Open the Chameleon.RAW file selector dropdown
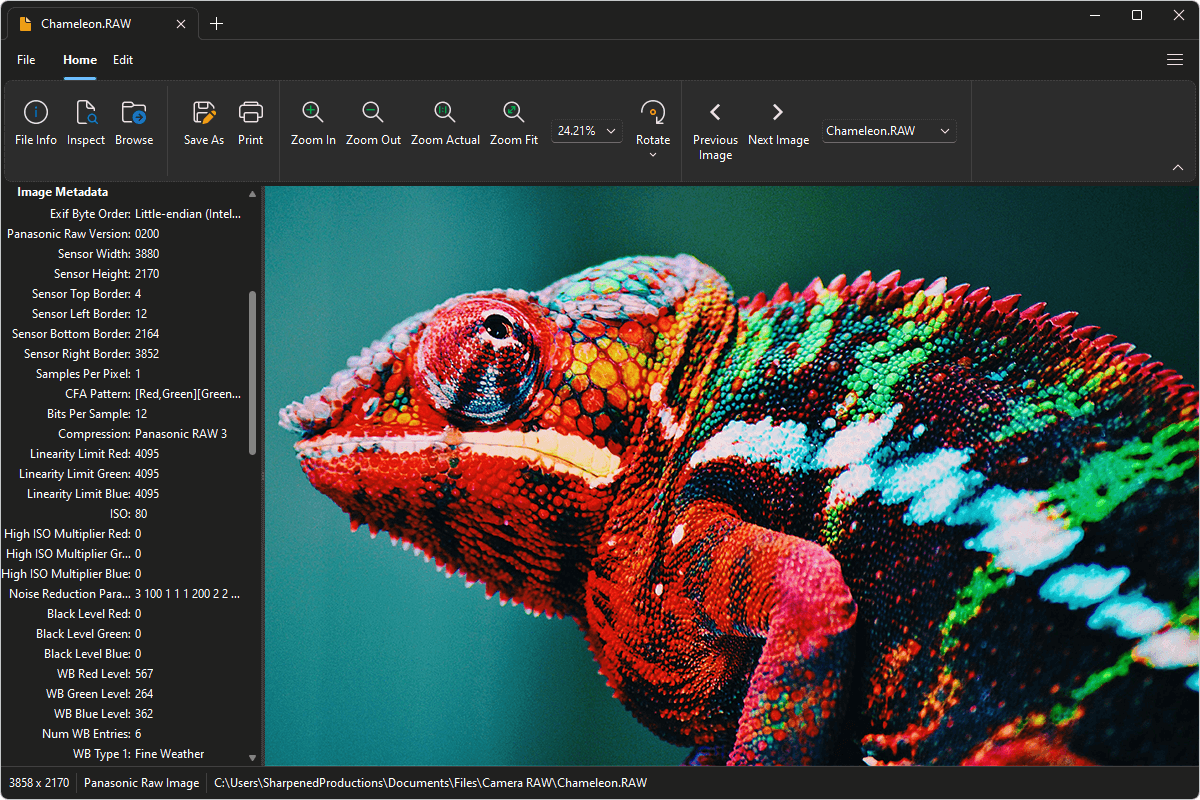Viewport: 1200px width, 800px height. [944, 130]
